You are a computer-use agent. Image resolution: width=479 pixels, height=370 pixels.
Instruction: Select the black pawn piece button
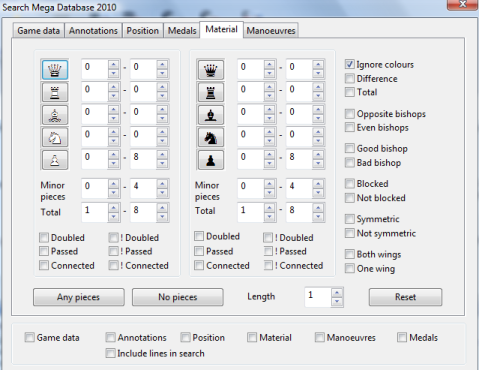(211, 160)
